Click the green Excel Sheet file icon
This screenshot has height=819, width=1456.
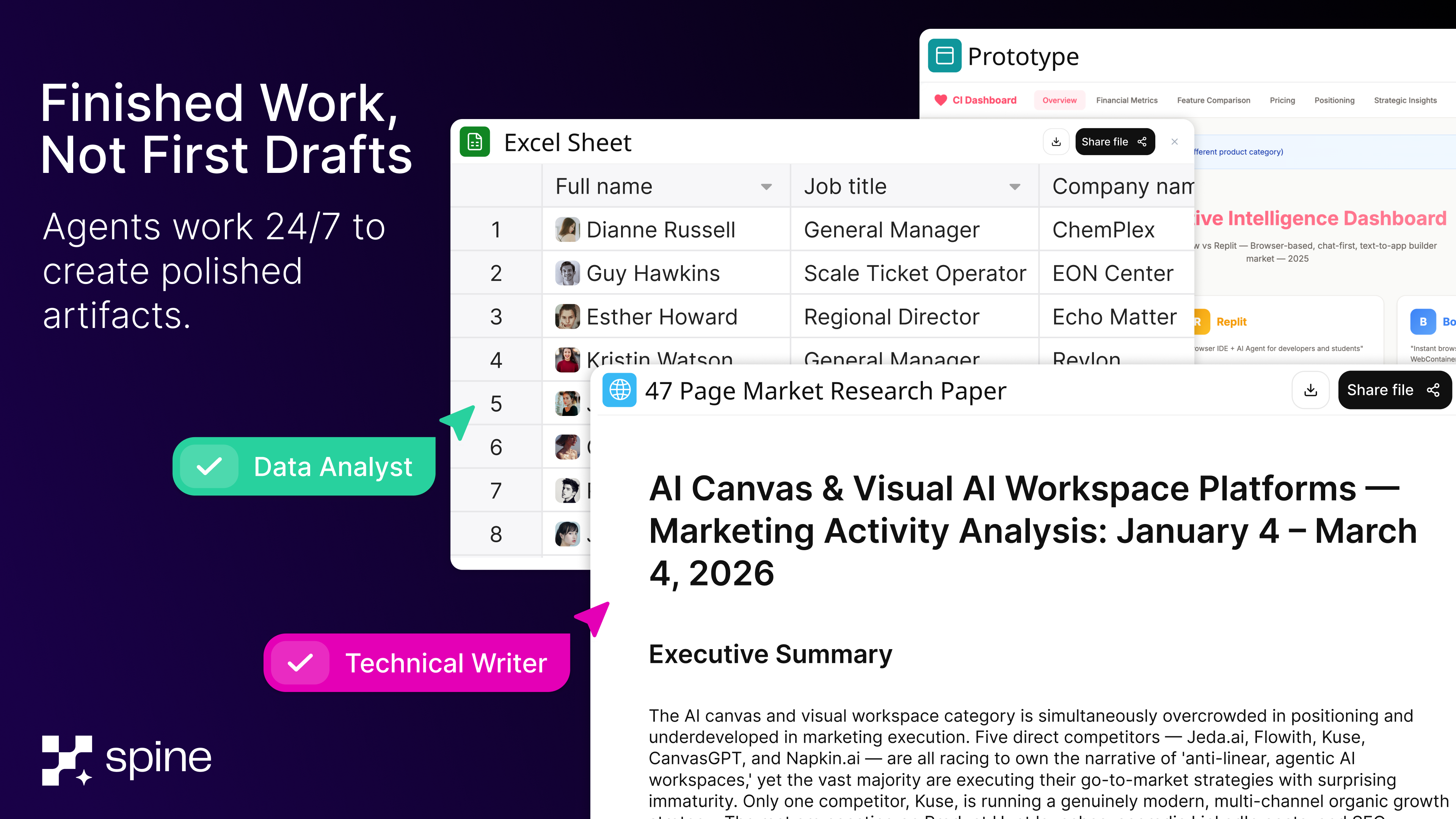[x=475, y=141]
